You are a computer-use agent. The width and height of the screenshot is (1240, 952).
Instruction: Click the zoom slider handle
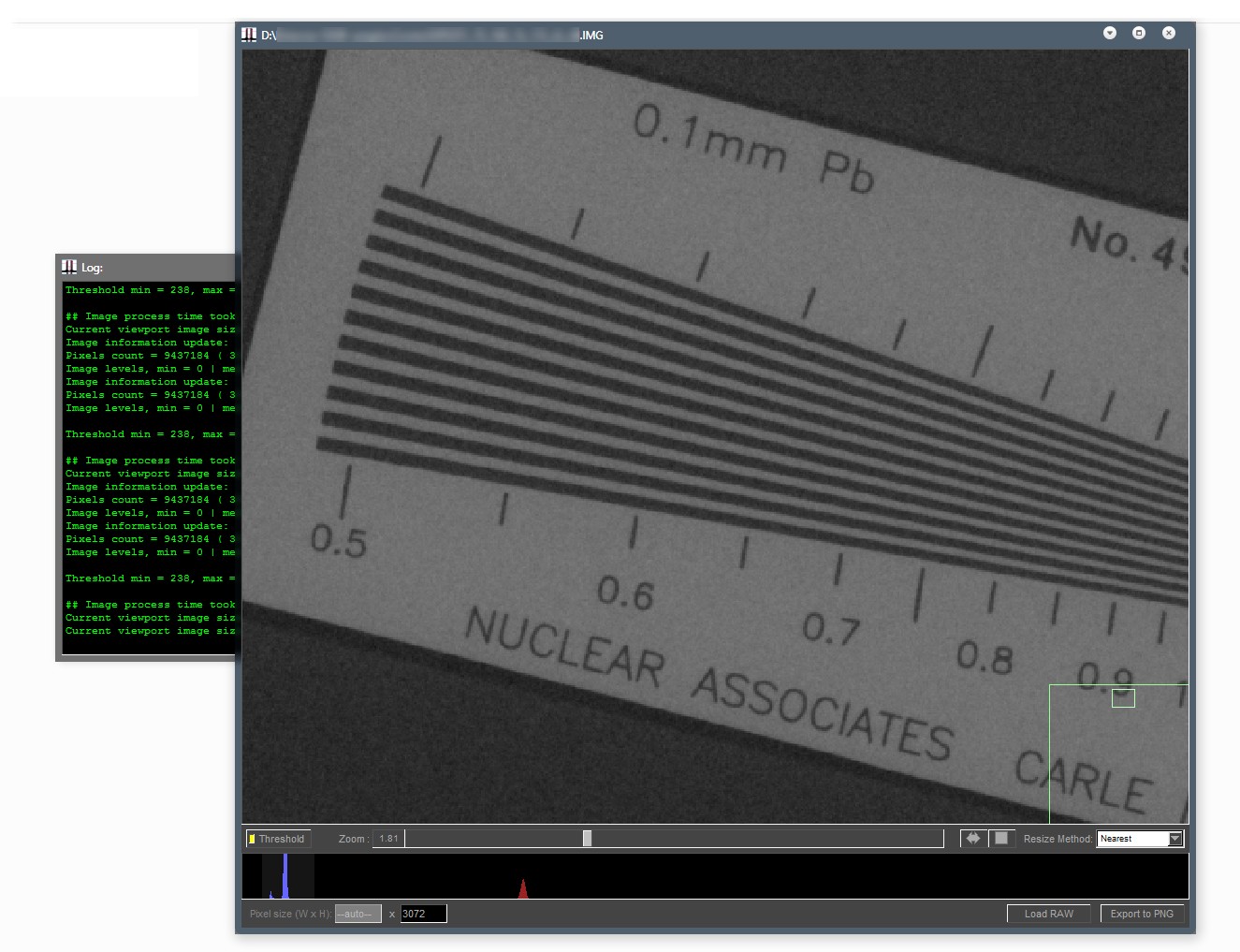[x=587, y=838]
